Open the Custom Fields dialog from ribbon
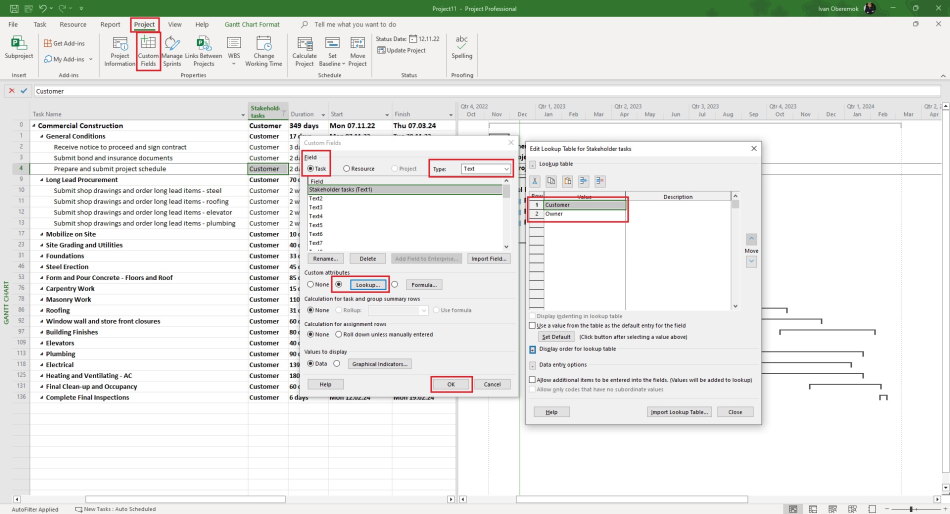Viewport: 950px width, 514px height. point(148,52)
